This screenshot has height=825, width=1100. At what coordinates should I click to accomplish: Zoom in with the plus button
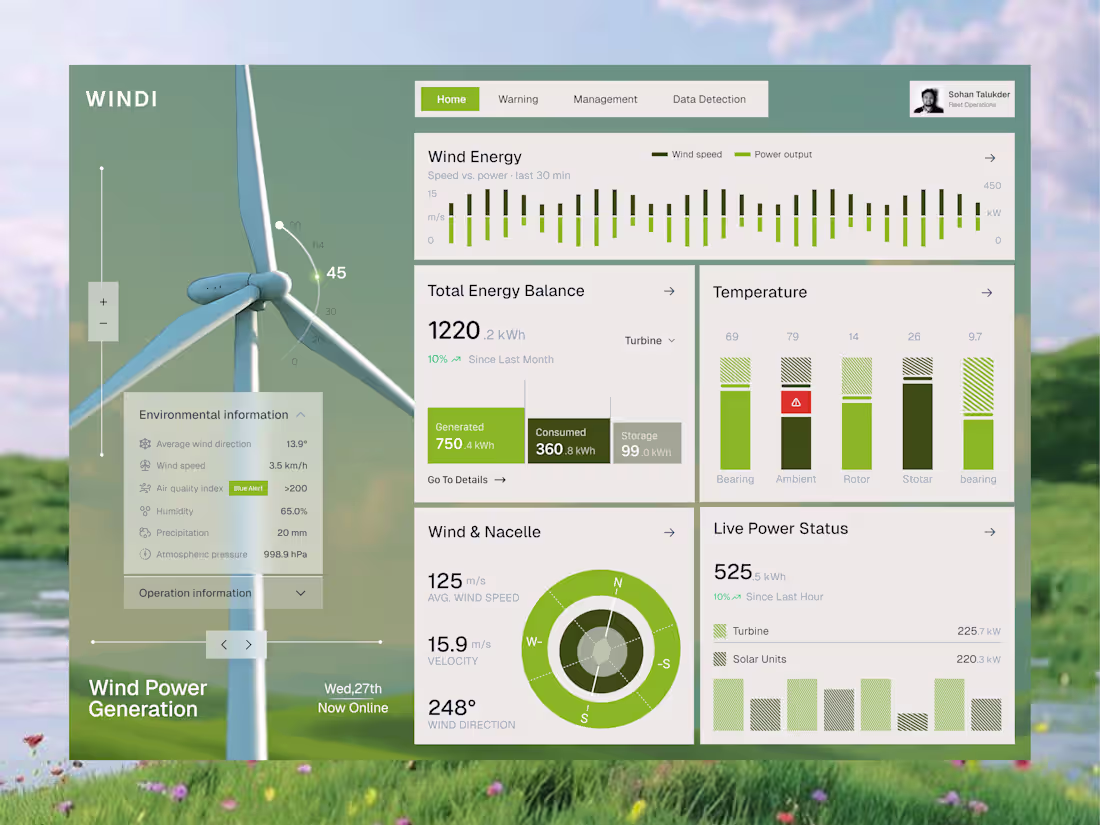(103, 302)
